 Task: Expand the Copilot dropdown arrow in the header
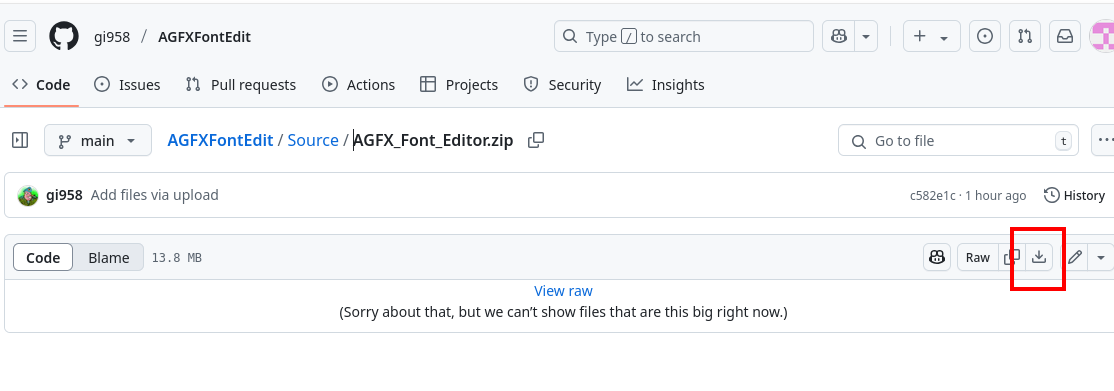[866, 36]
